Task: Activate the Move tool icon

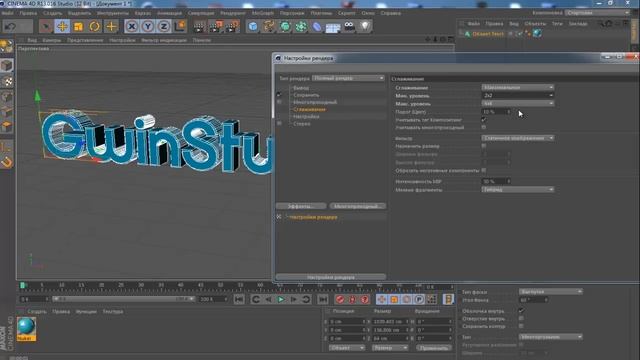Action: [62, 27]
